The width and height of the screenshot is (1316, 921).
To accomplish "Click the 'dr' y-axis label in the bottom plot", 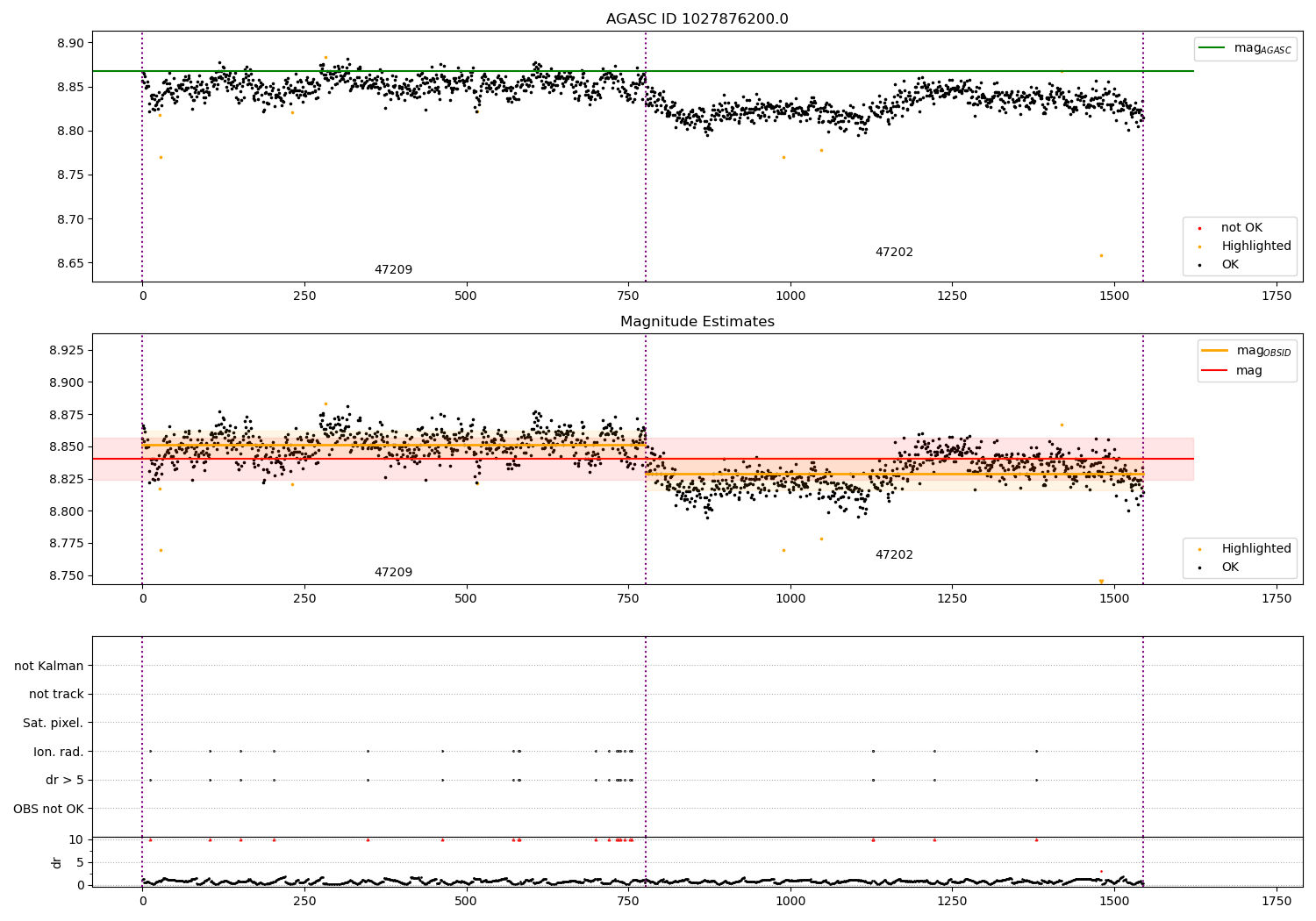I will tap(57, 862).
